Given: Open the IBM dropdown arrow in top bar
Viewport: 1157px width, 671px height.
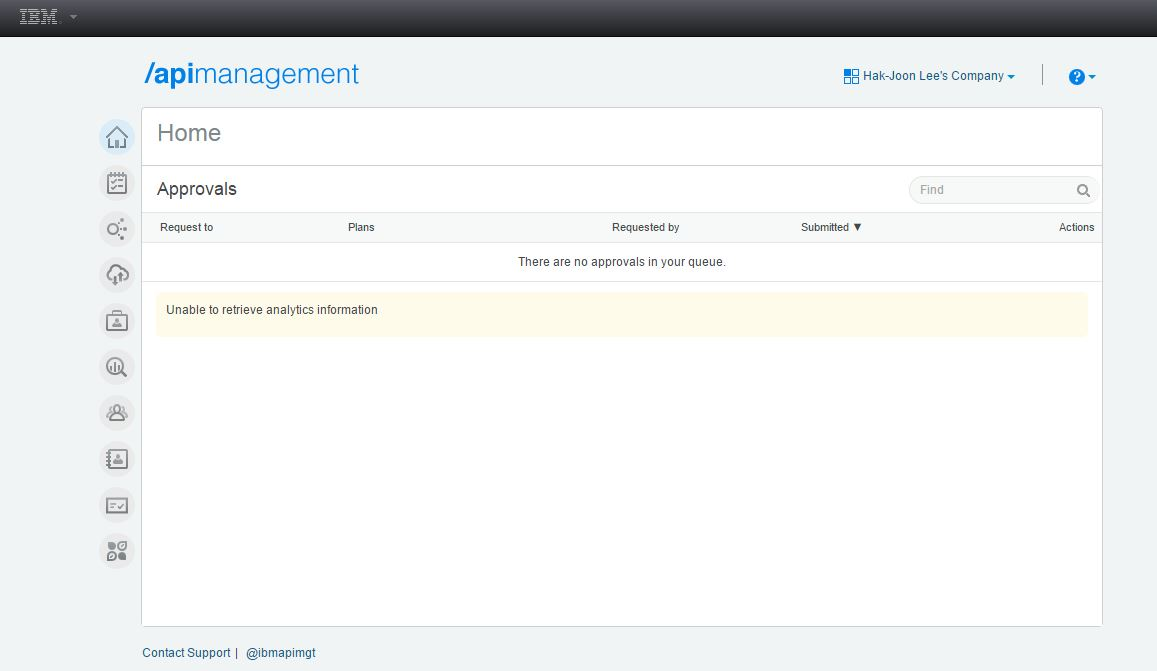Looking at the screenshot, I should (x=73, y=17).
